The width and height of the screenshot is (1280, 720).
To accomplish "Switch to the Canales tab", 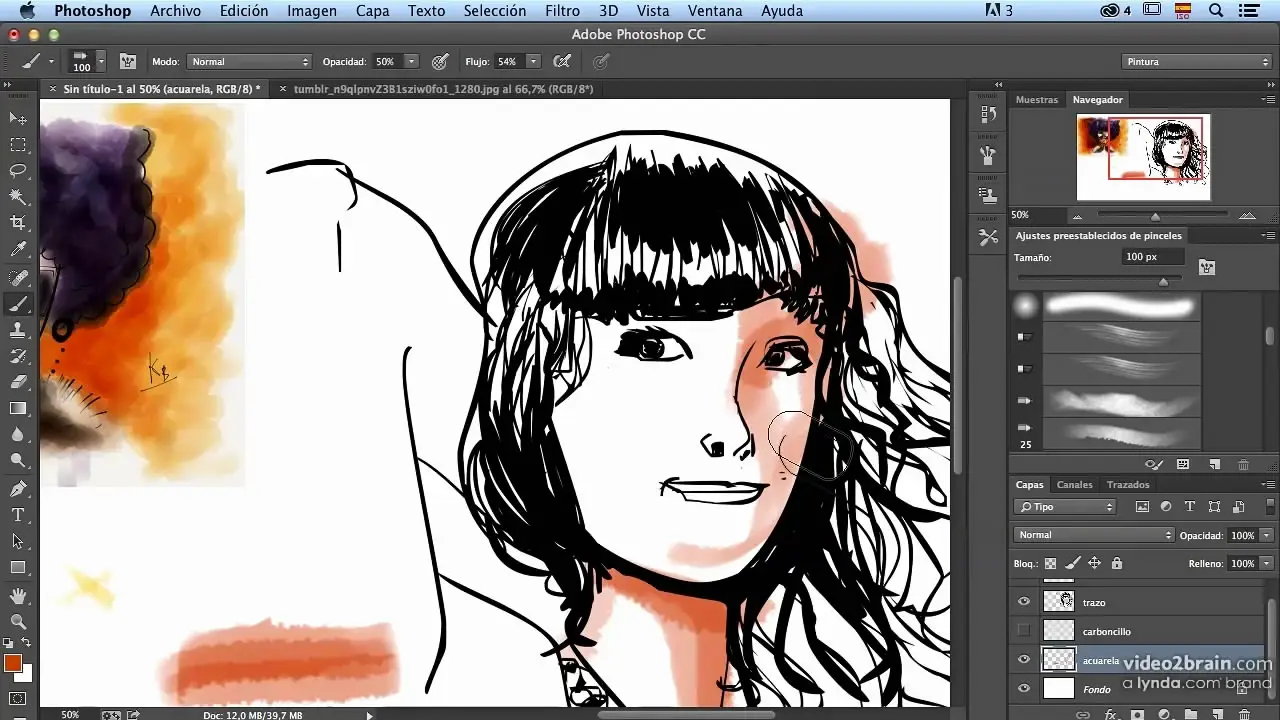I will point(1075,485).
